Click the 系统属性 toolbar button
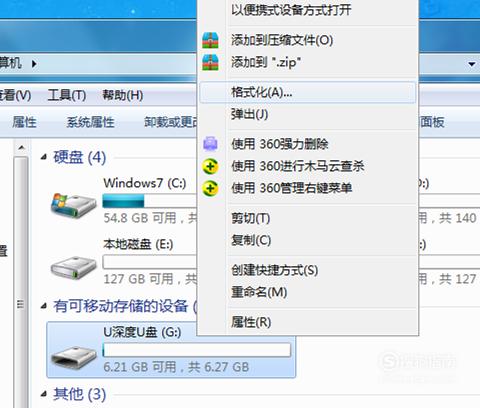 coord(90,122)
